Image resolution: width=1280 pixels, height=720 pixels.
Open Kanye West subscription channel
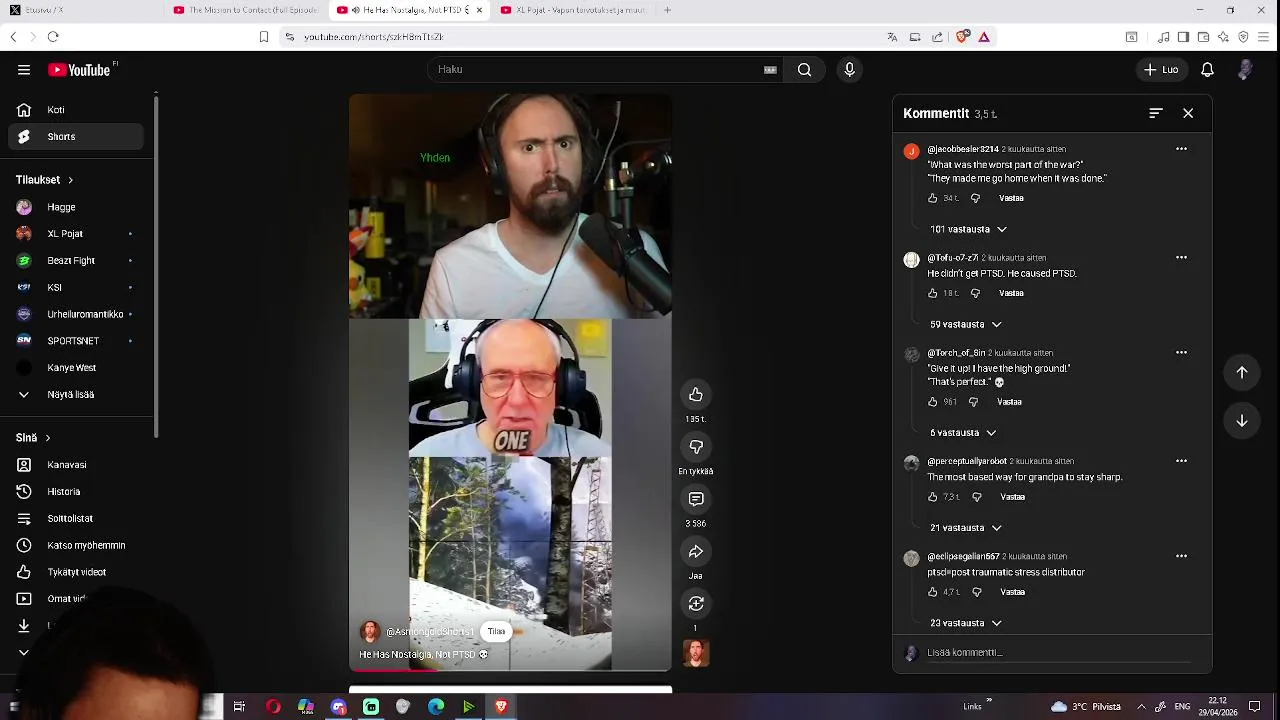tap(76, 368)
